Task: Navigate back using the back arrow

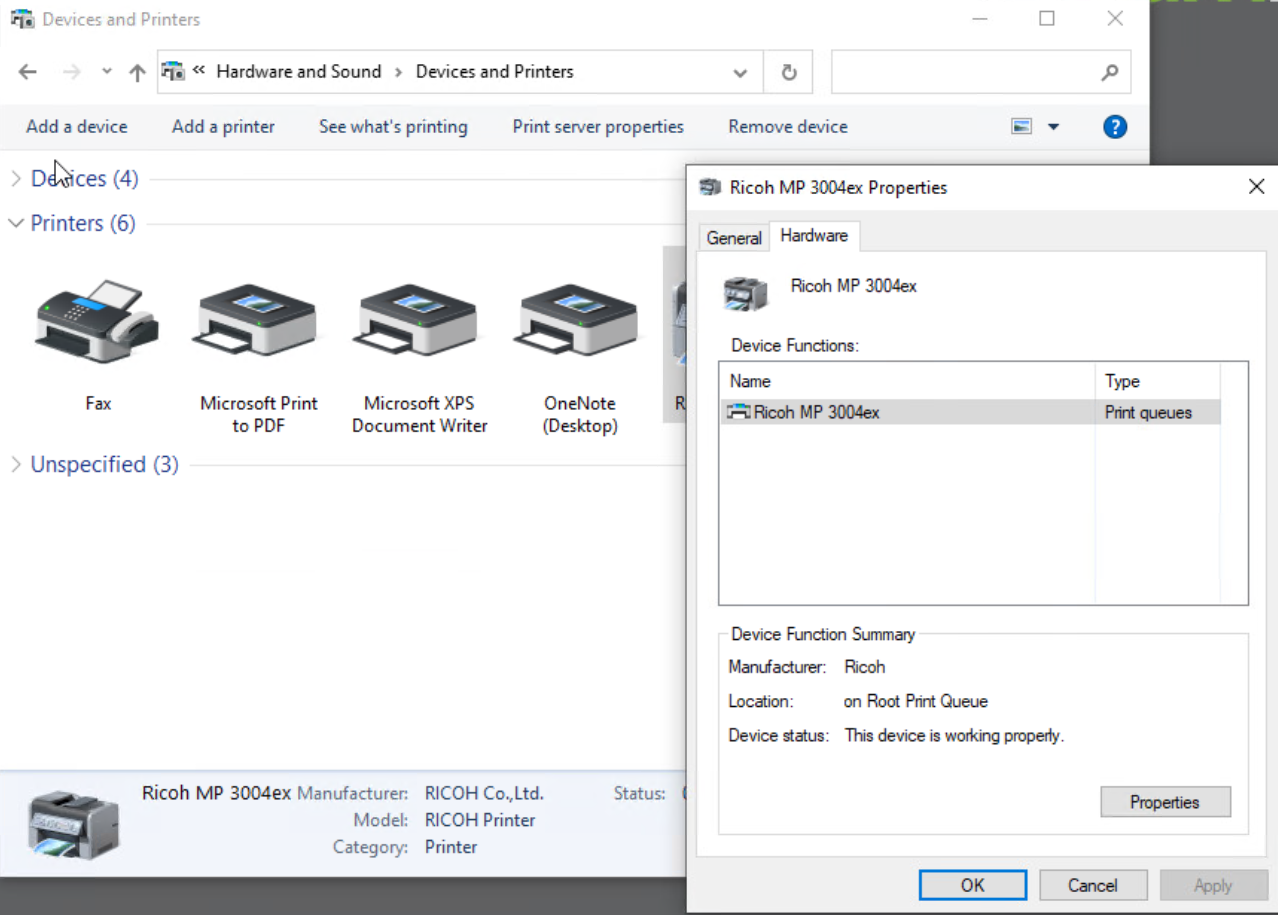Action: (x=27, y=71)
